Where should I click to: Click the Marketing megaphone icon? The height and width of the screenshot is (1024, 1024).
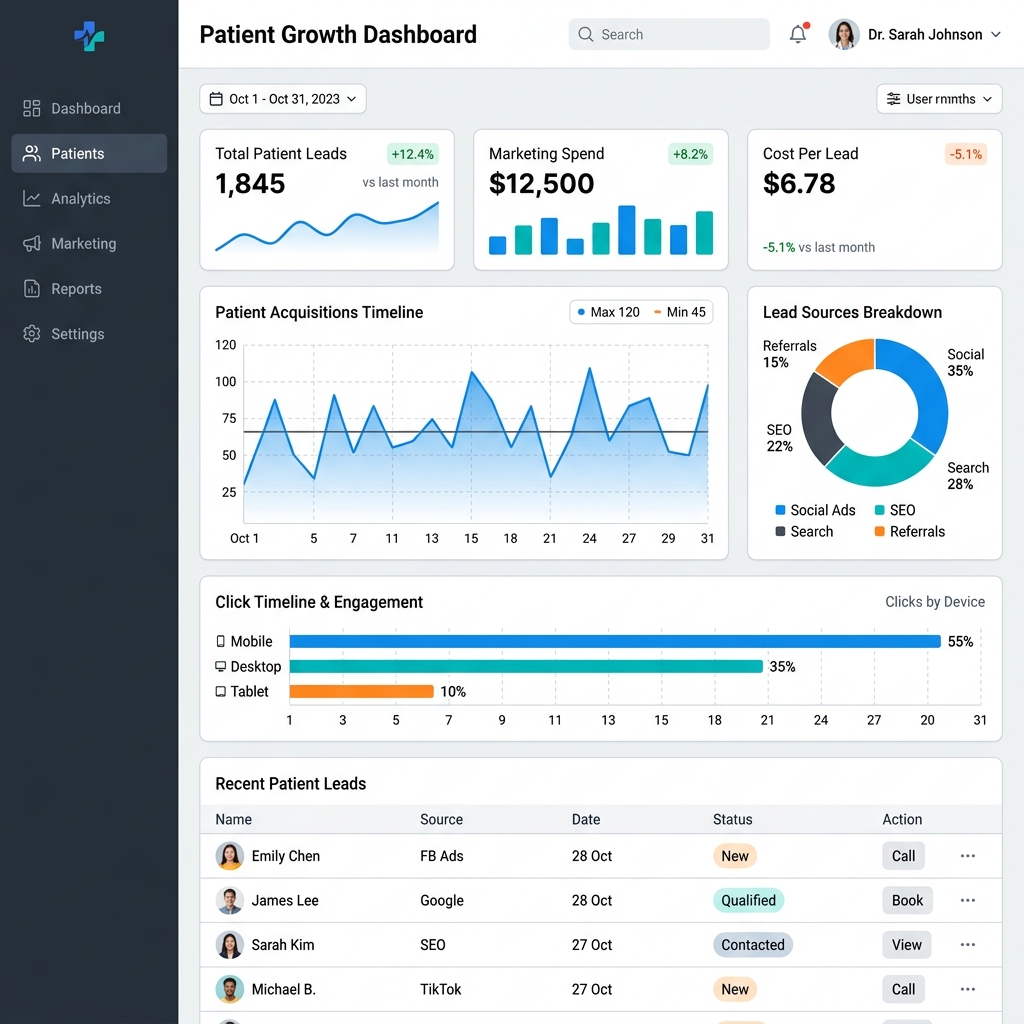(31, 244)
